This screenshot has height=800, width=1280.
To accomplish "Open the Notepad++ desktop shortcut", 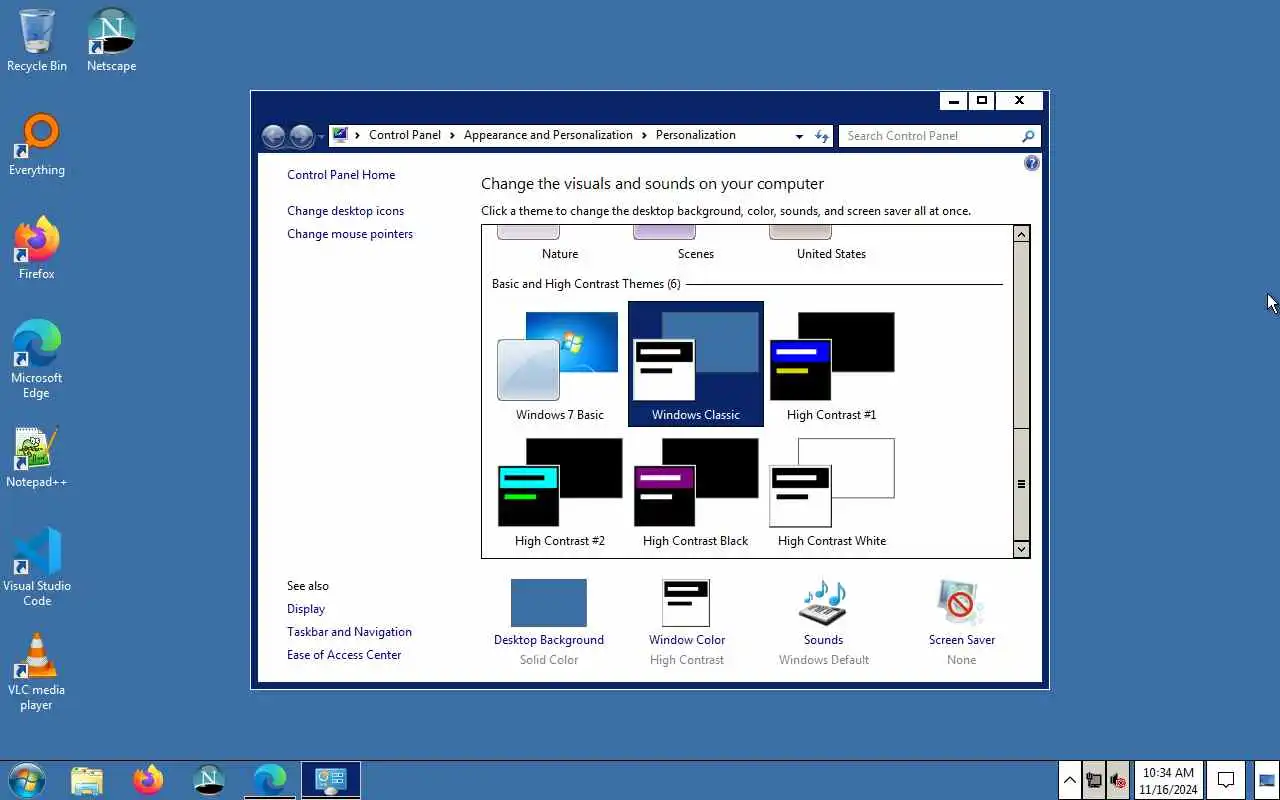I will (37, 457).
